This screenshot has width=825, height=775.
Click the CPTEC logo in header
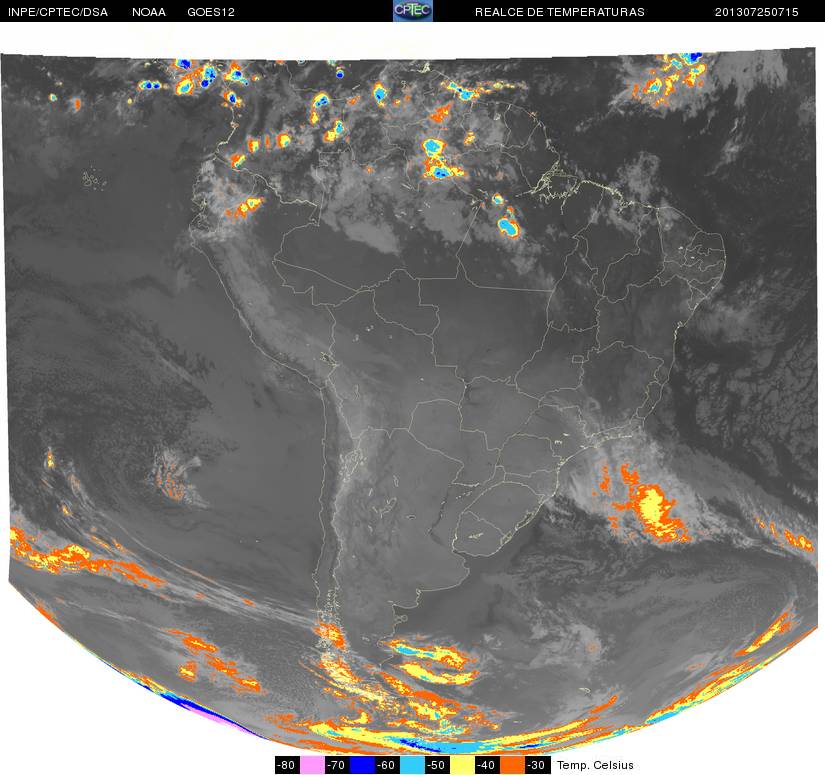click(413, 11)
